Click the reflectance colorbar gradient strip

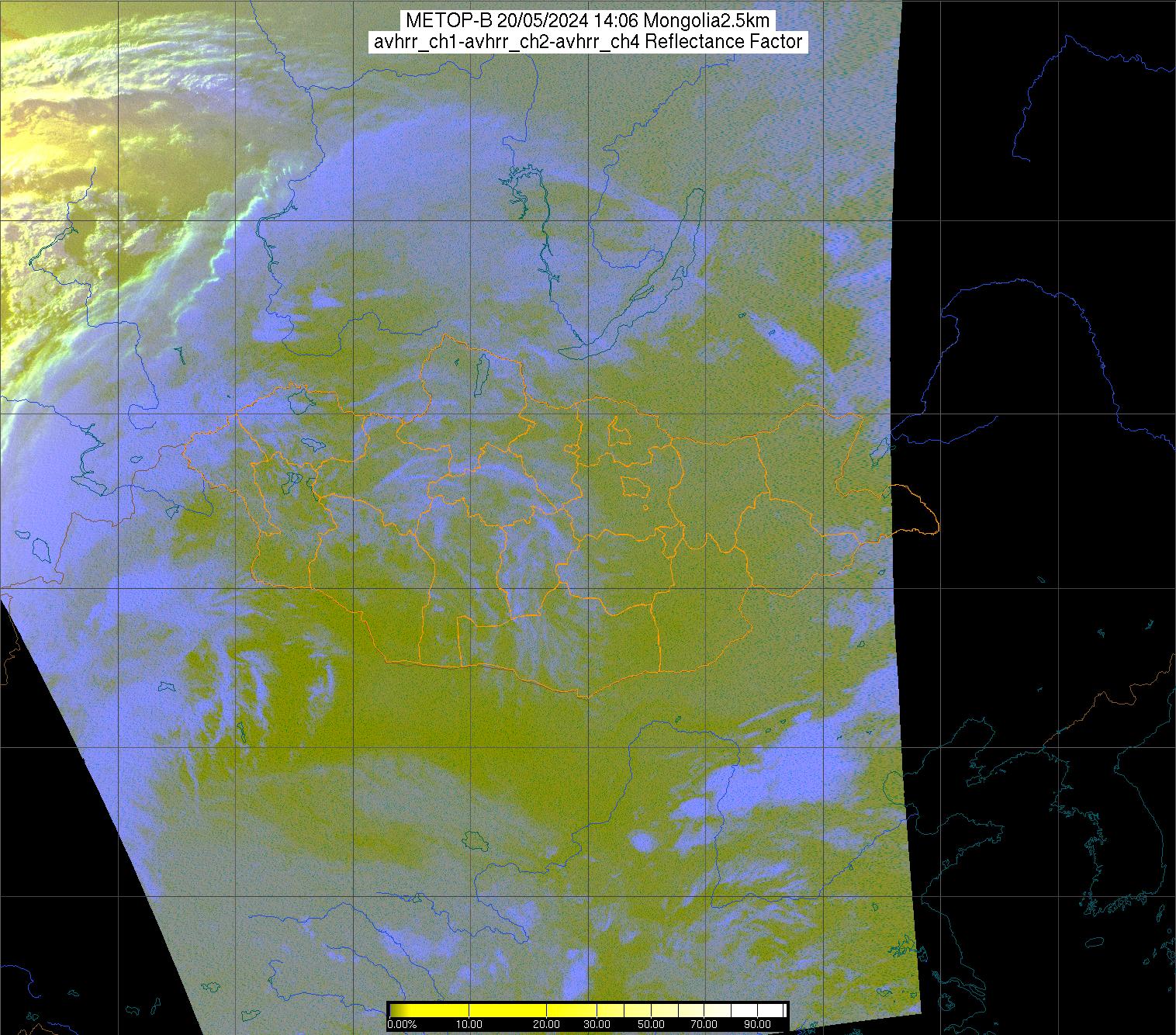(587, 1010)
